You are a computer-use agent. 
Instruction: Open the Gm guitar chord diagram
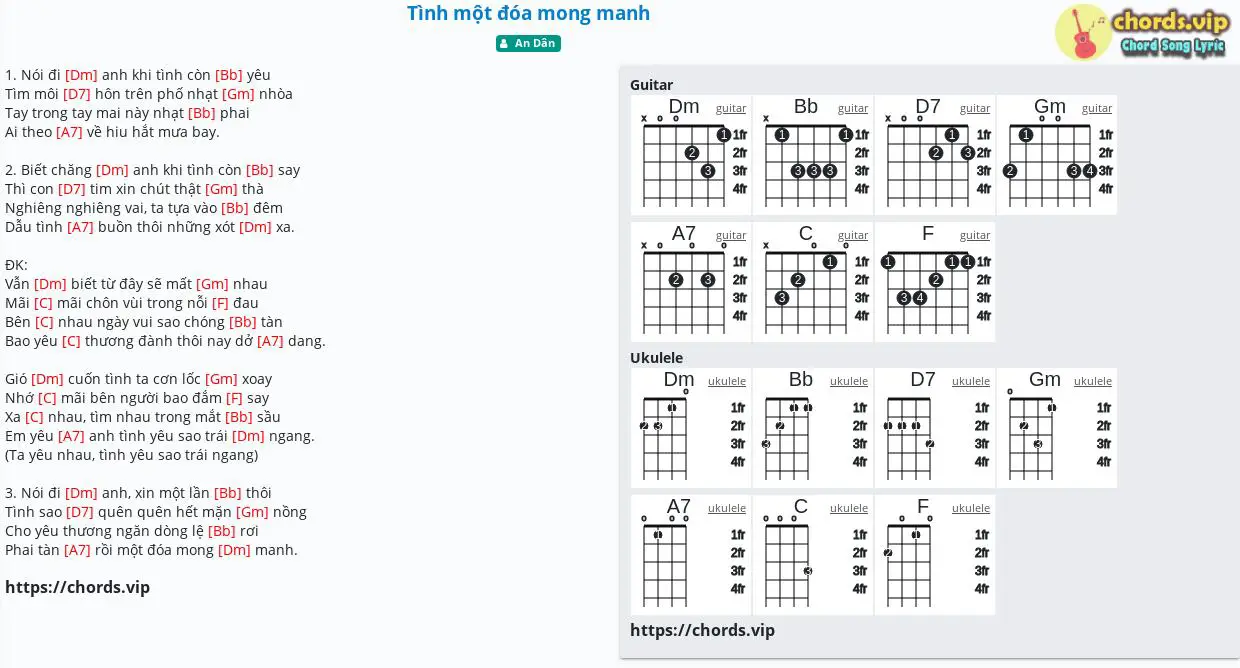[1057, 155]
